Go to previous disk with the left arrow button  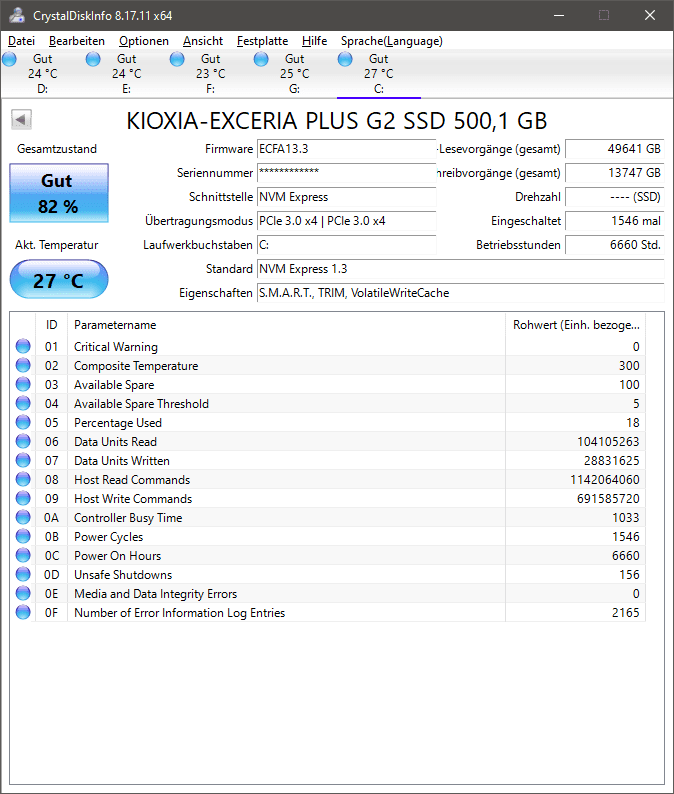point(21,120)
